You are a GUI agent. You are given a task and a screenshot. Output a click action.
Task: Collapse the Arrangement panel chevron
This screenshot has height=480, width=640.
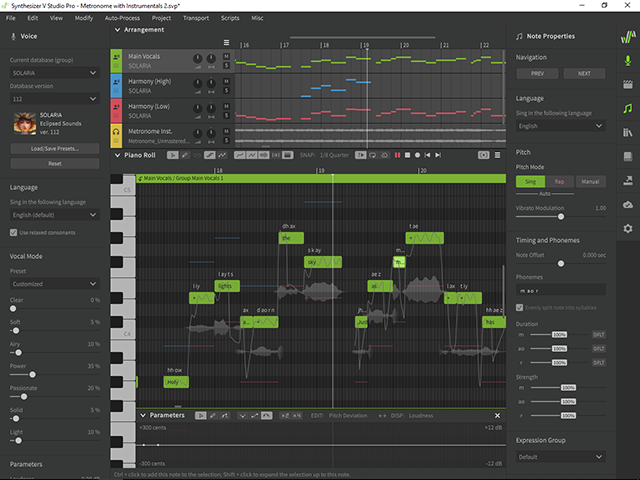[118, 30]
